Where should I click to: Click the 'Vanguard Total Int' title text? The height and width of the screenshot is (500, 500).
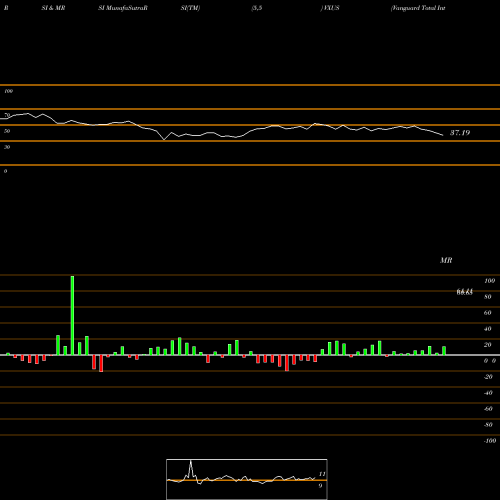pos(418,8)
